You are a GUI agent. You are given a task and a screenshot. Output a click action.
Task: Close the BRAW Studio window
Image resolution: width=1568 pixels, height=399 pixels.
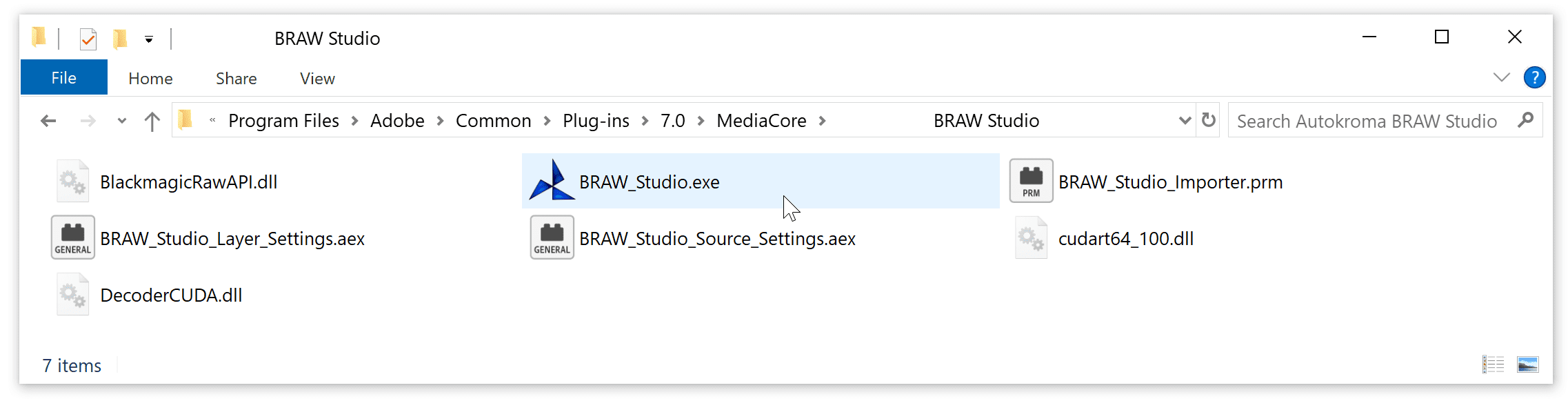[x=1514, y=37]
